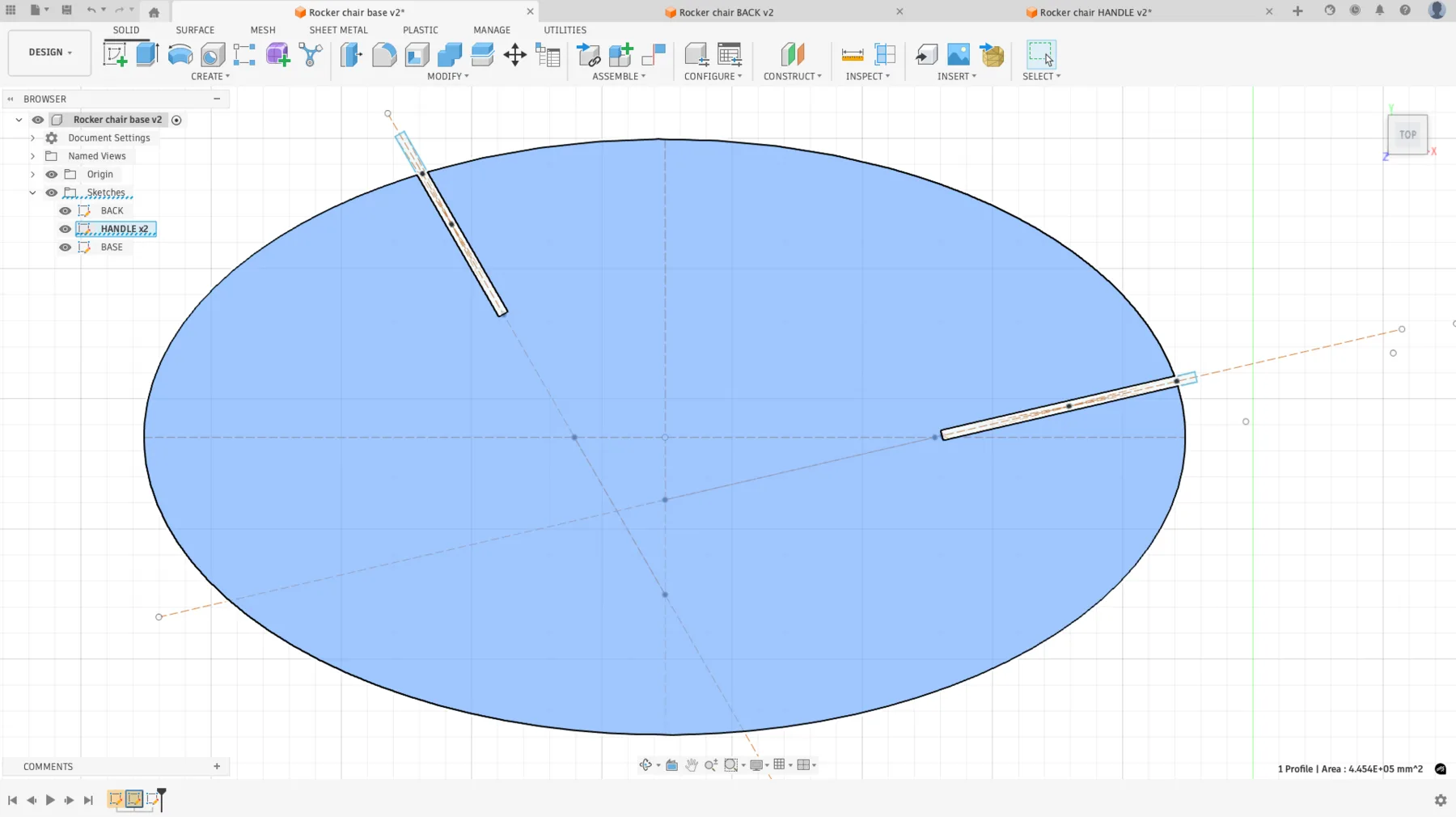Expand the Named Views folder
Screen dimensions: 1456x817
point(32,155)
